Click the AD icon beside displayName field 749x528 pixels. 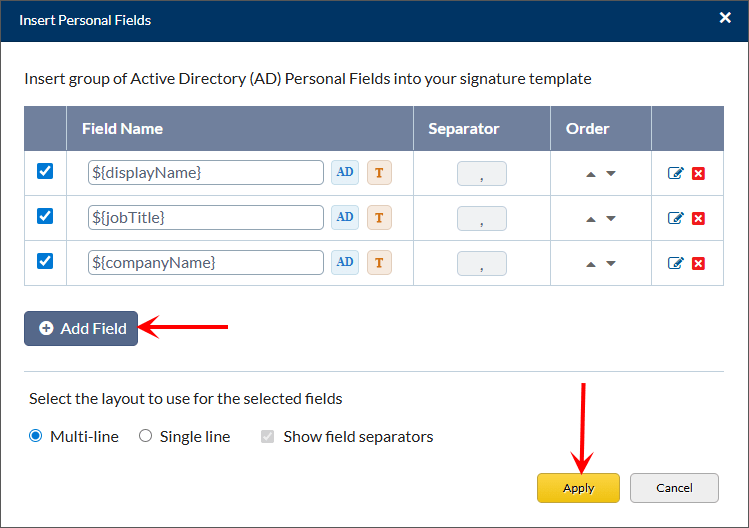click(344, 172)
